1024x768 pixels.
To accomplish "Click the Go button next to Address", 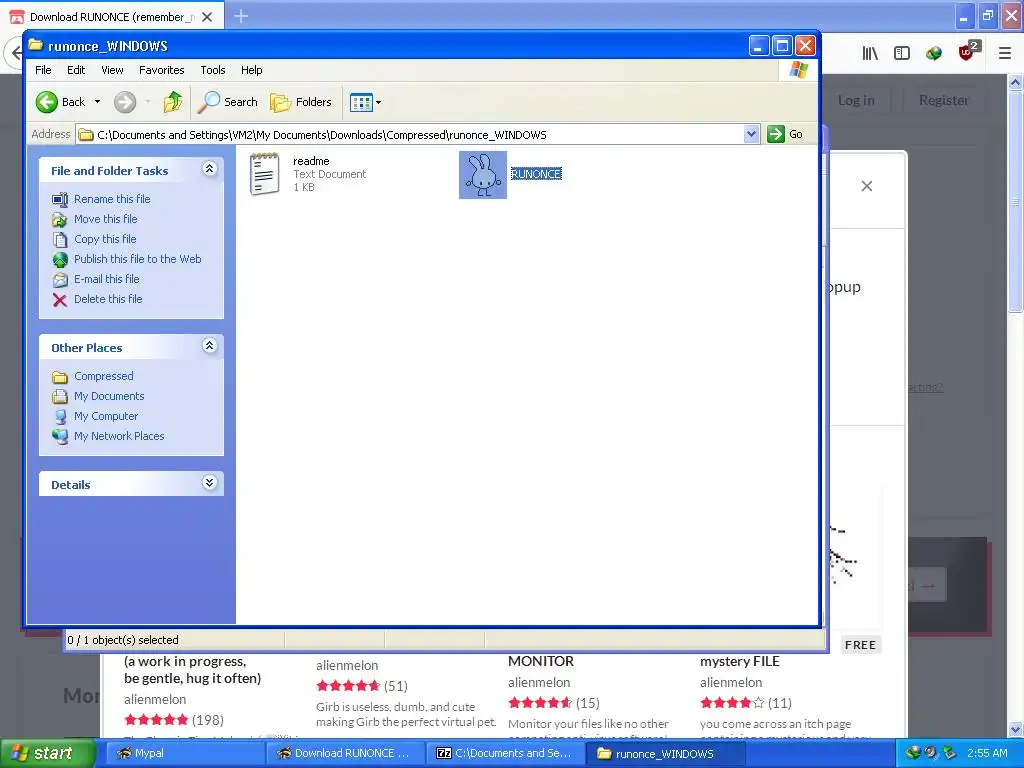I will click(x=785, y=135).
